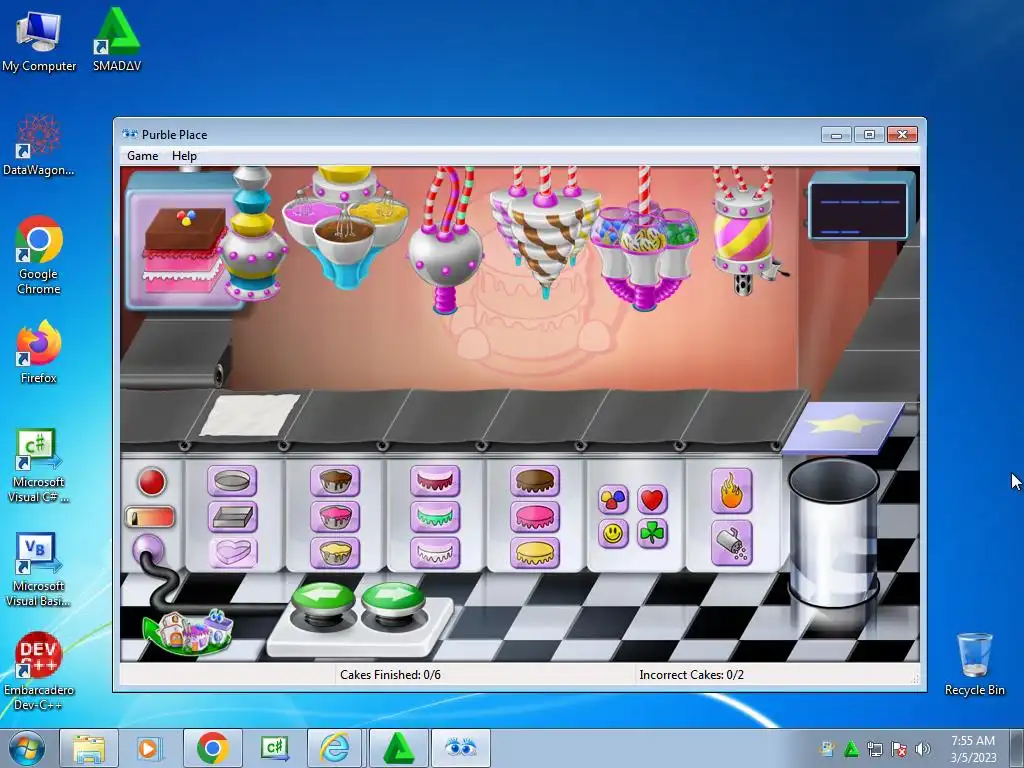This screenshot has height=768, width=1024.
Task: Pick the white filling layer button
Action: [x=435, y=553]
